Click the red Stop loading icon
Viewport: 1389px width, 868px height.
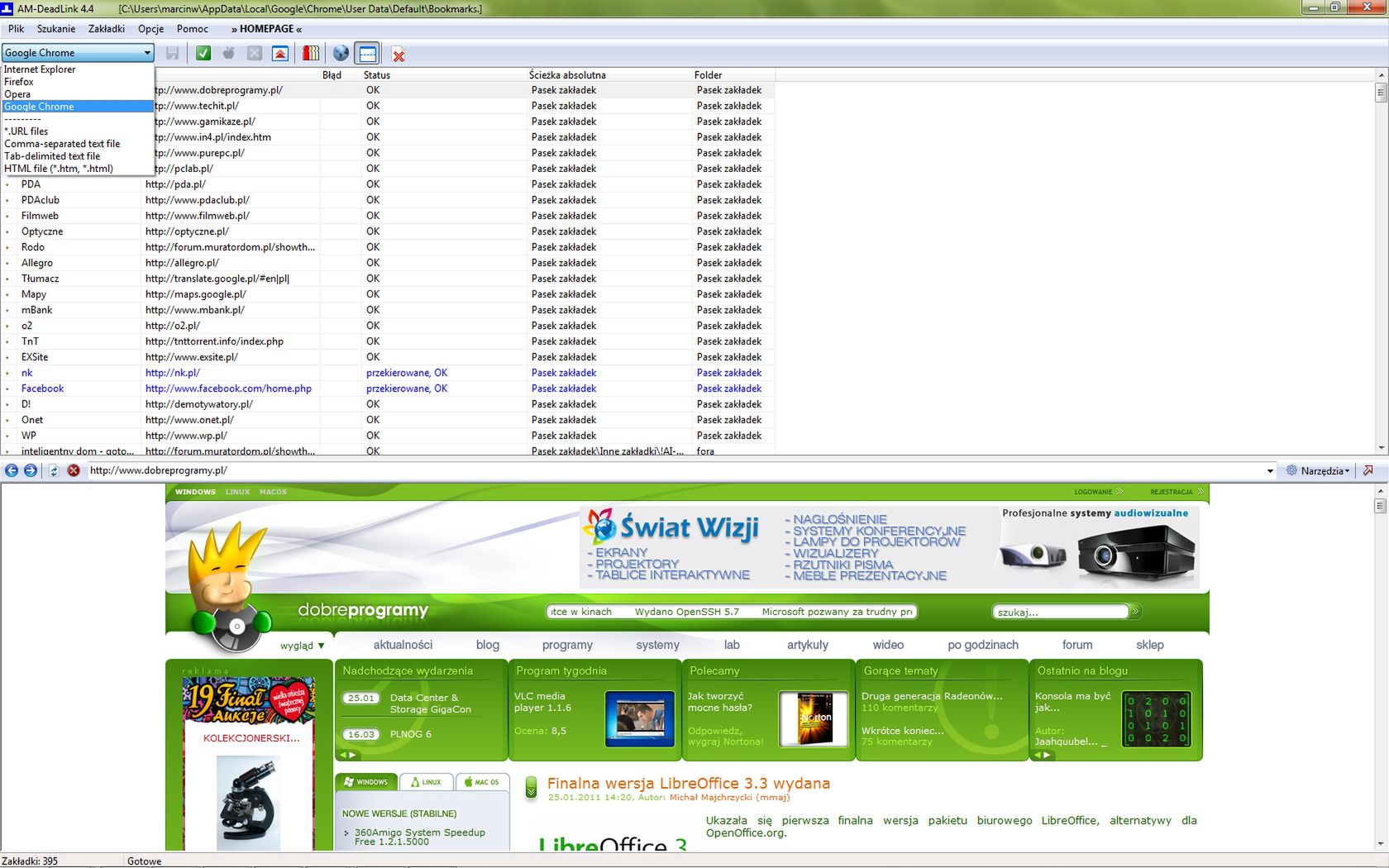pyautogui.click(x=74, y=470)
